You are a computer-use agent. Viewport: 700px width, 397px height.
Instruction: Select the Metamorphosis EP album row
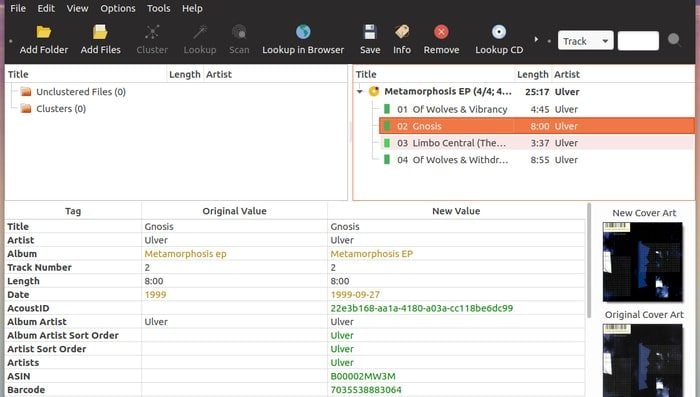pos(531,92)
